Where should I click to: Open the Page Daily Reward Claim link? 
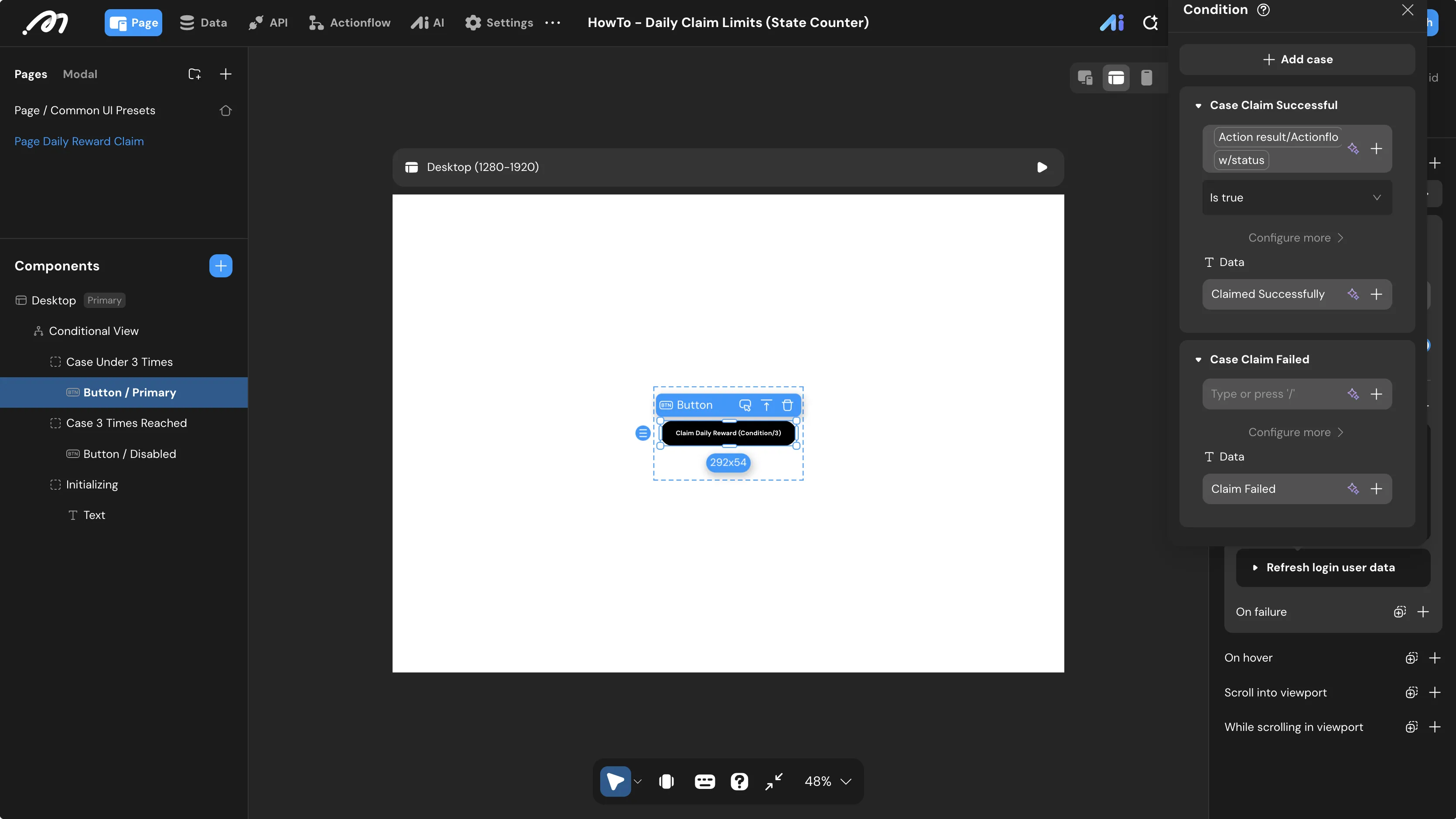click(x=79, y=141)
